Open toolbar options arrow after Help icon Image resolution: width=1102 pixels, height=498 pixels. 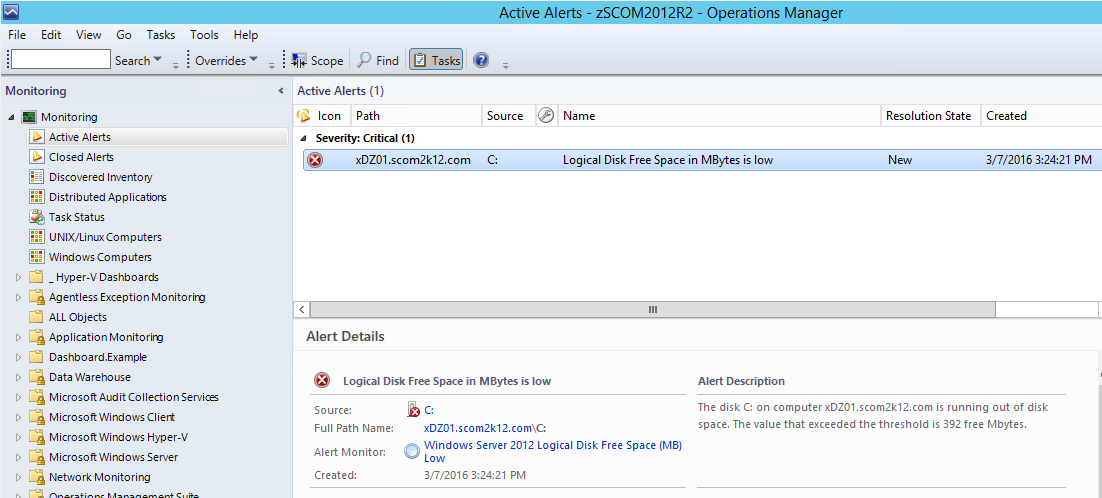tap(505, 65)
